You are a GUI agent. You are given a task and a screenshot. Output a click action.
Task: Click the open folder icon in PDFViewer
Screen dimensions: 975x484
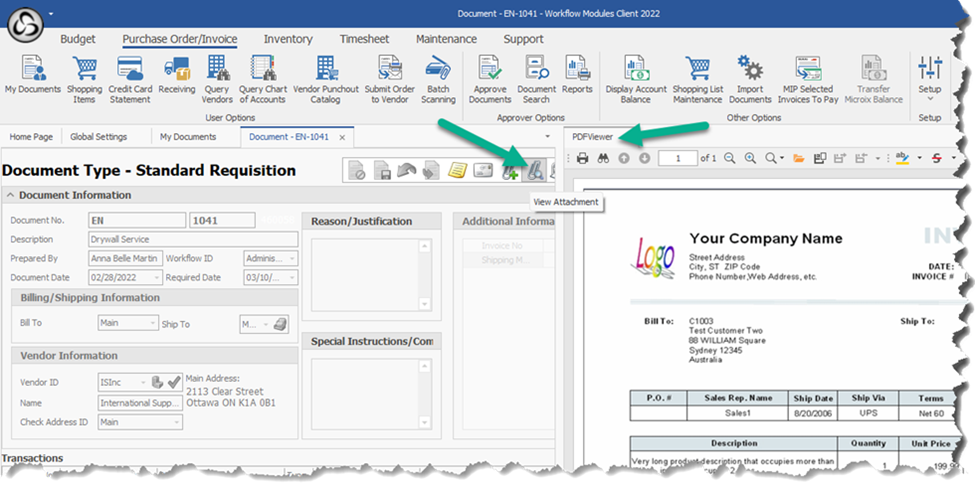[x=799, y=158]
